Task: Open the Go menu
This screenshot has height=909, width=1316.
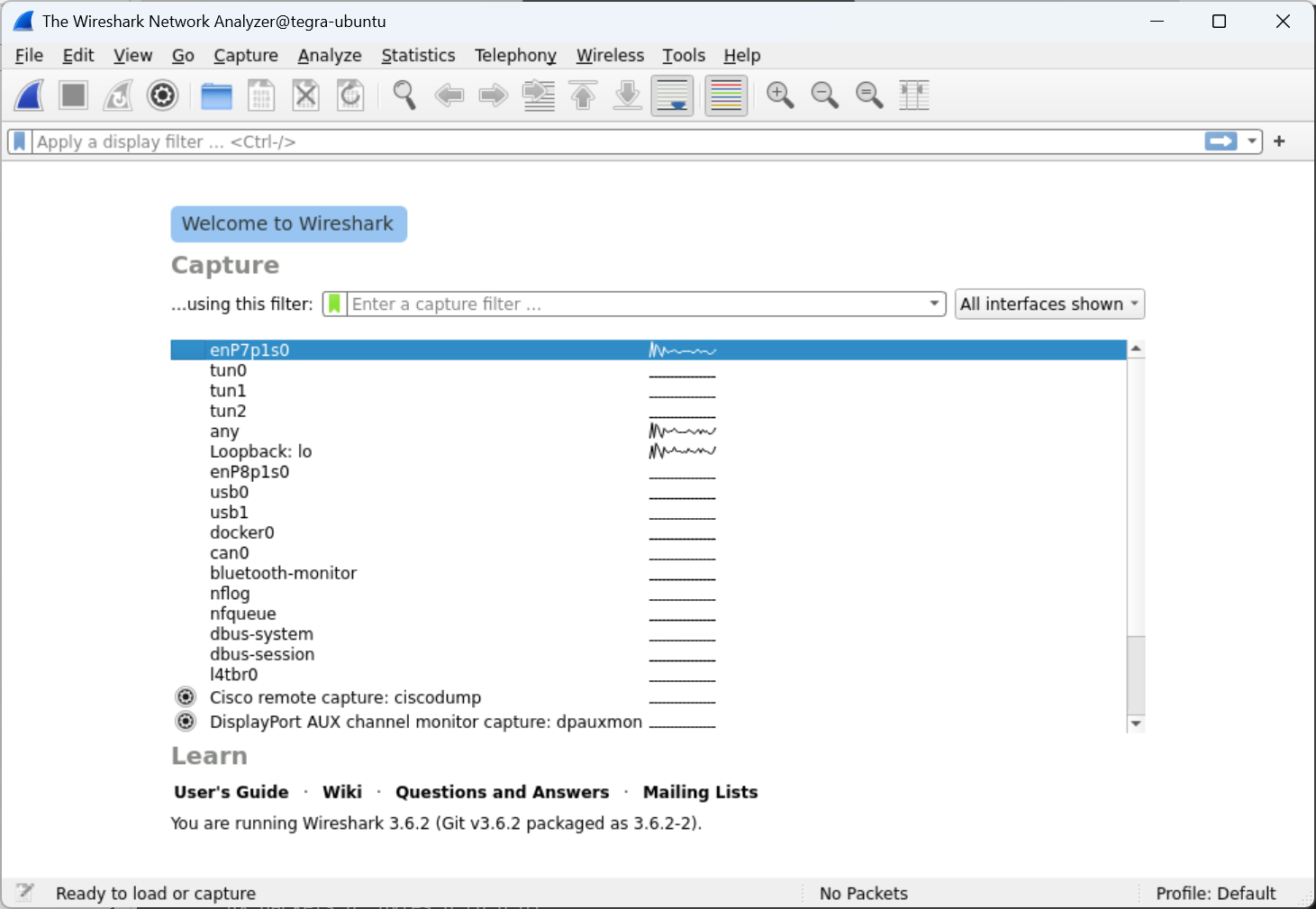Action: pos(183,55)
